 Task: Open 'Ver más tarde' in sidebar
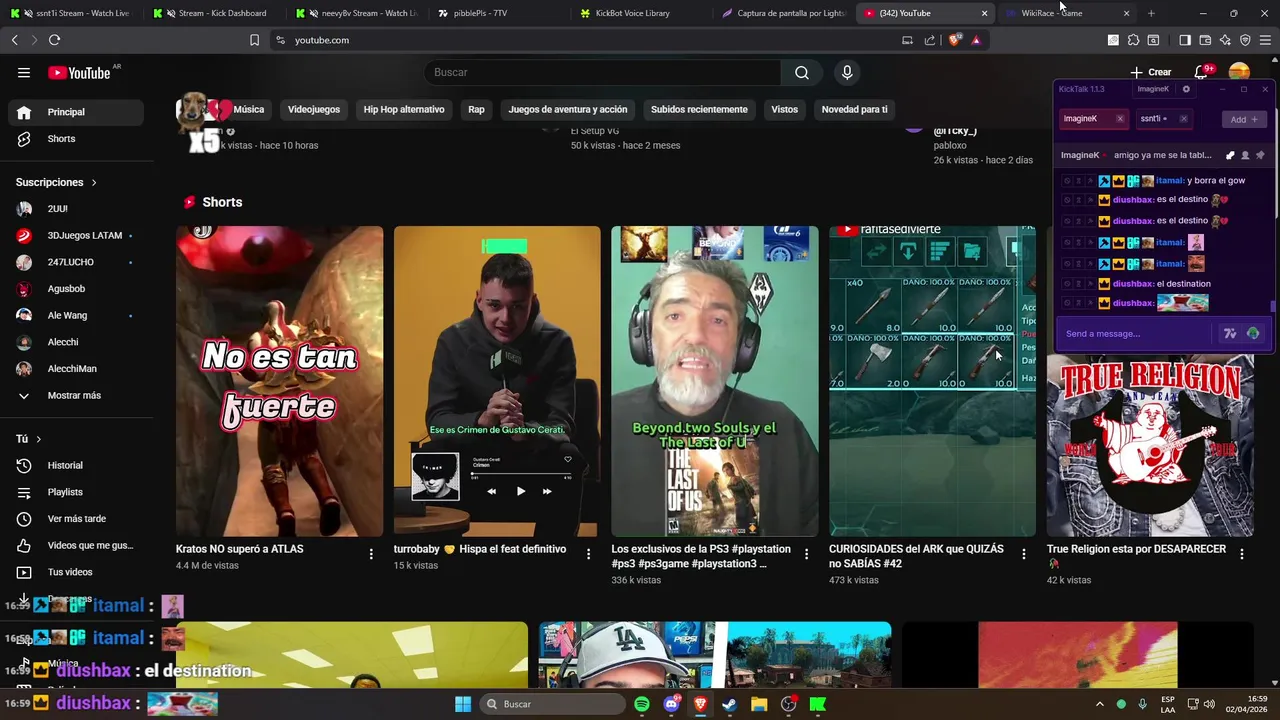(x=76, y=519)
